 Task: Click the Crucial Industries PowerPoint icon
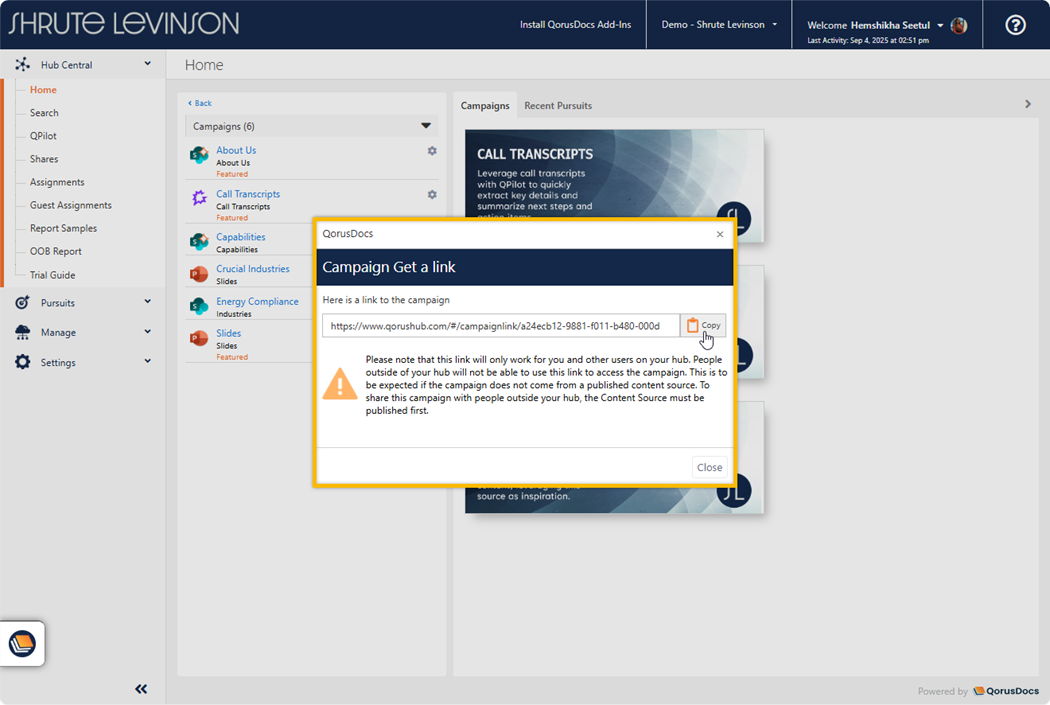(x=199, y=274)
